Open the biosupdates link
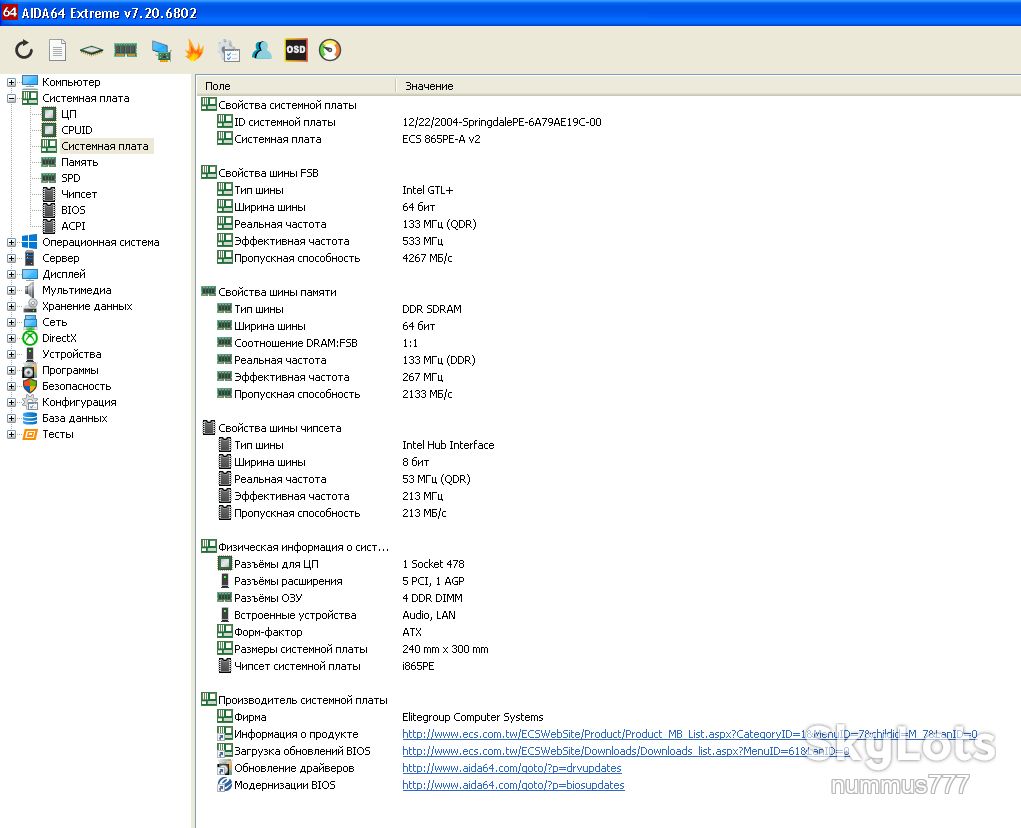This screenshot has width=1021, height=828. [513, 785]
